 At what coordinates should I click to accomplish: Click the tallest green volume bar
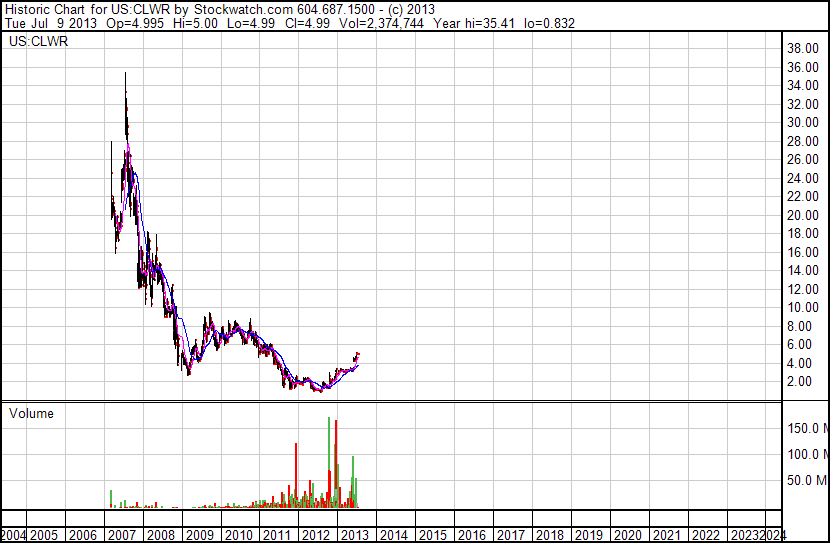click(329, 462)
